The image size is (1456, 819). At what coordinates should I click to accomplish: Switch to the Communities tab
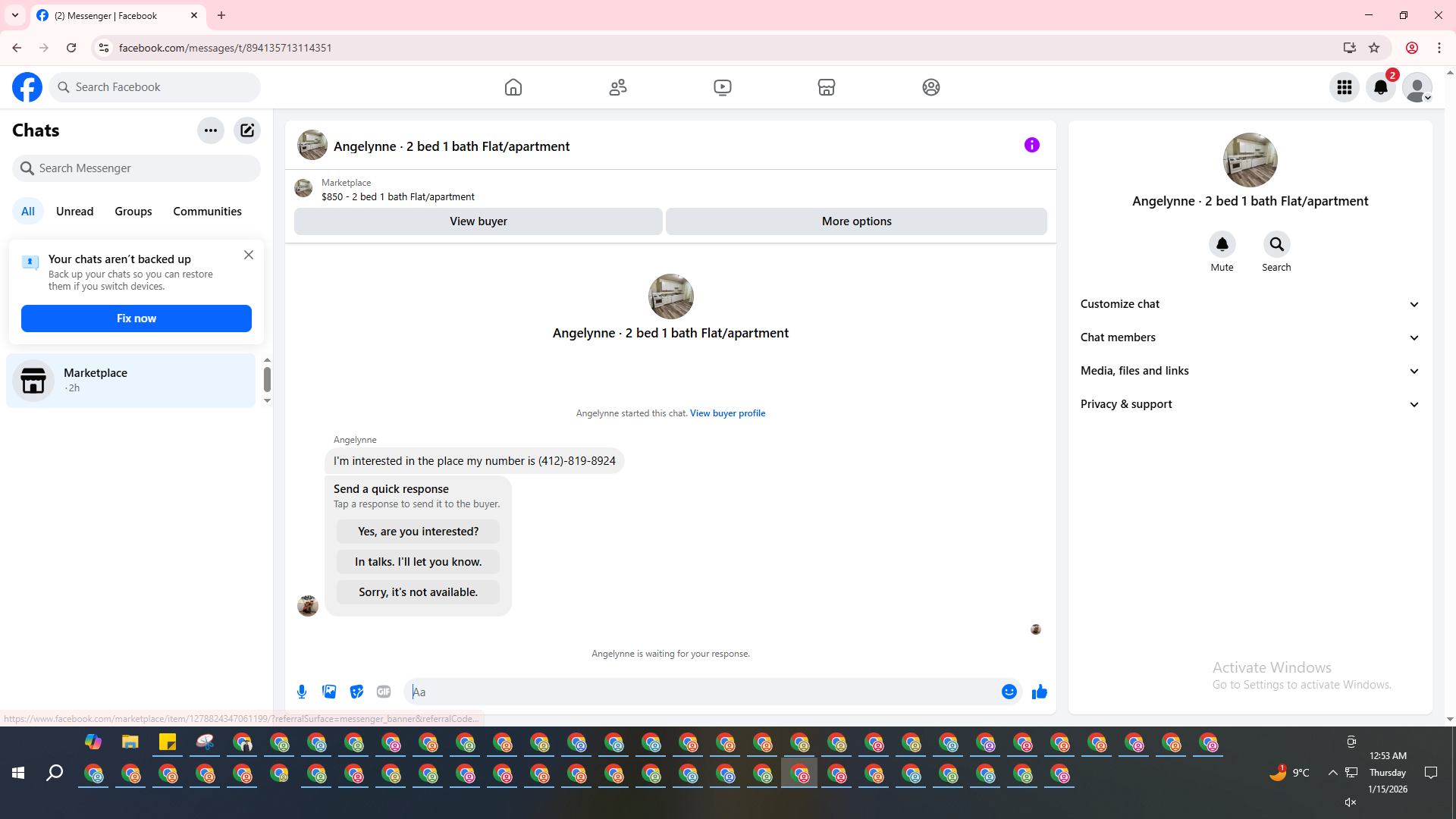[x=207, y=212]
